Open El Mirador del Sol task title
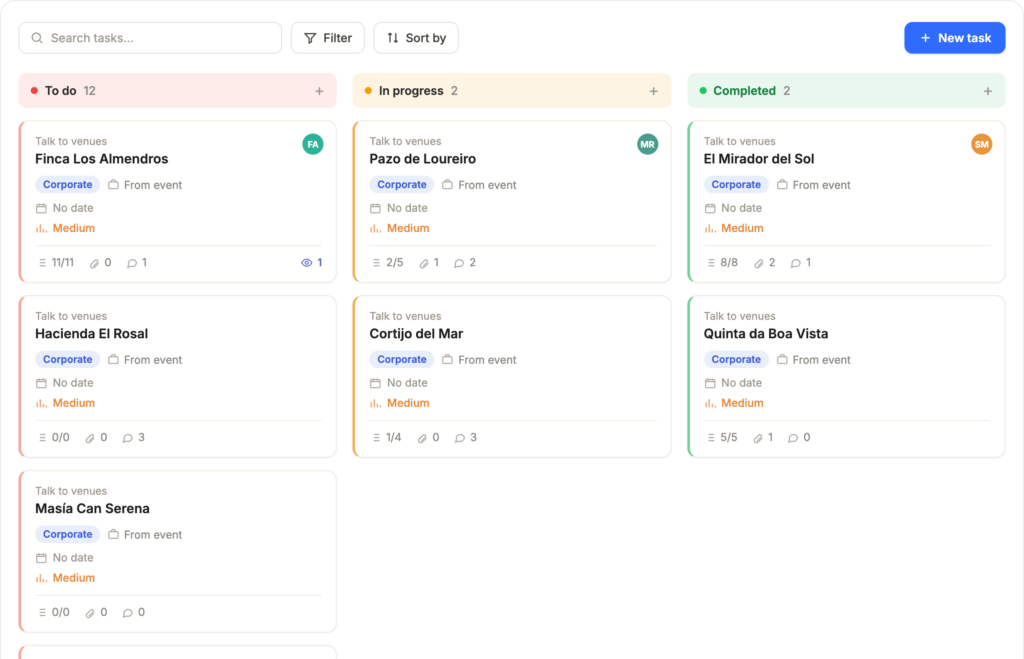1024x659 pixels. (759, 159)
